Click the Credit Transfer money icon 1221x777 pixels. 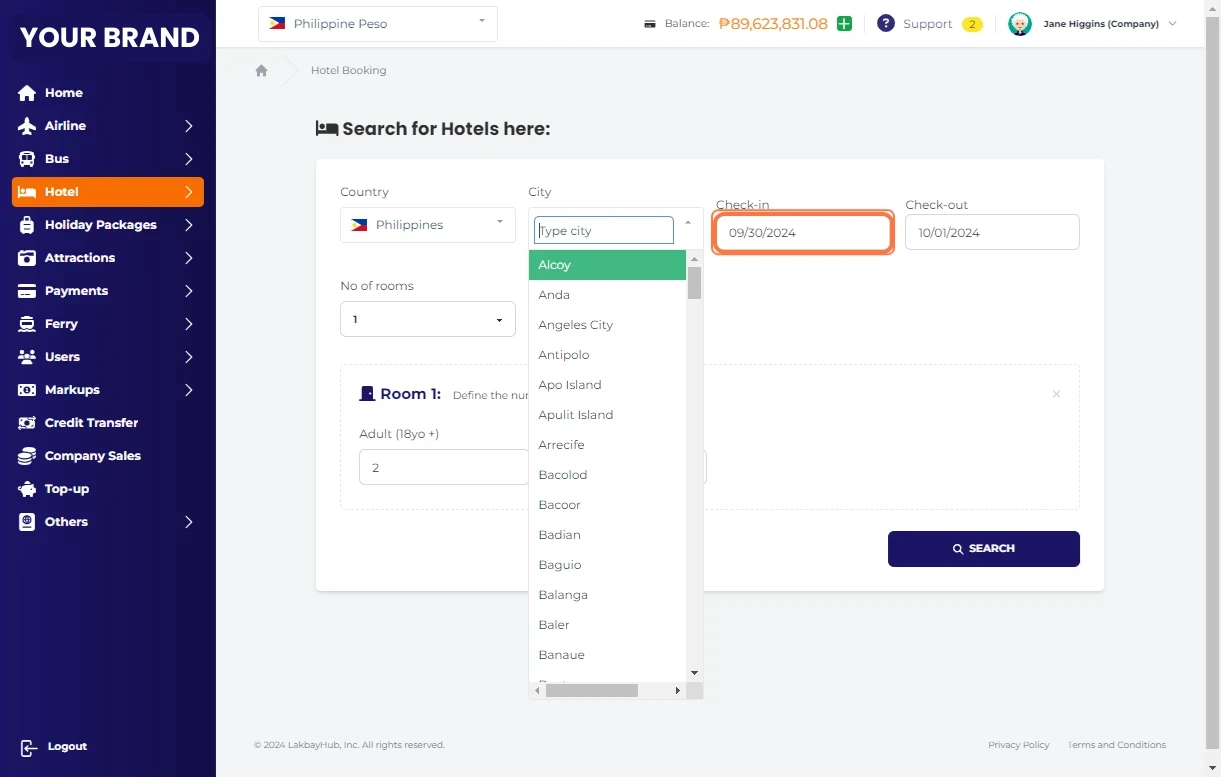click(27, 423)
